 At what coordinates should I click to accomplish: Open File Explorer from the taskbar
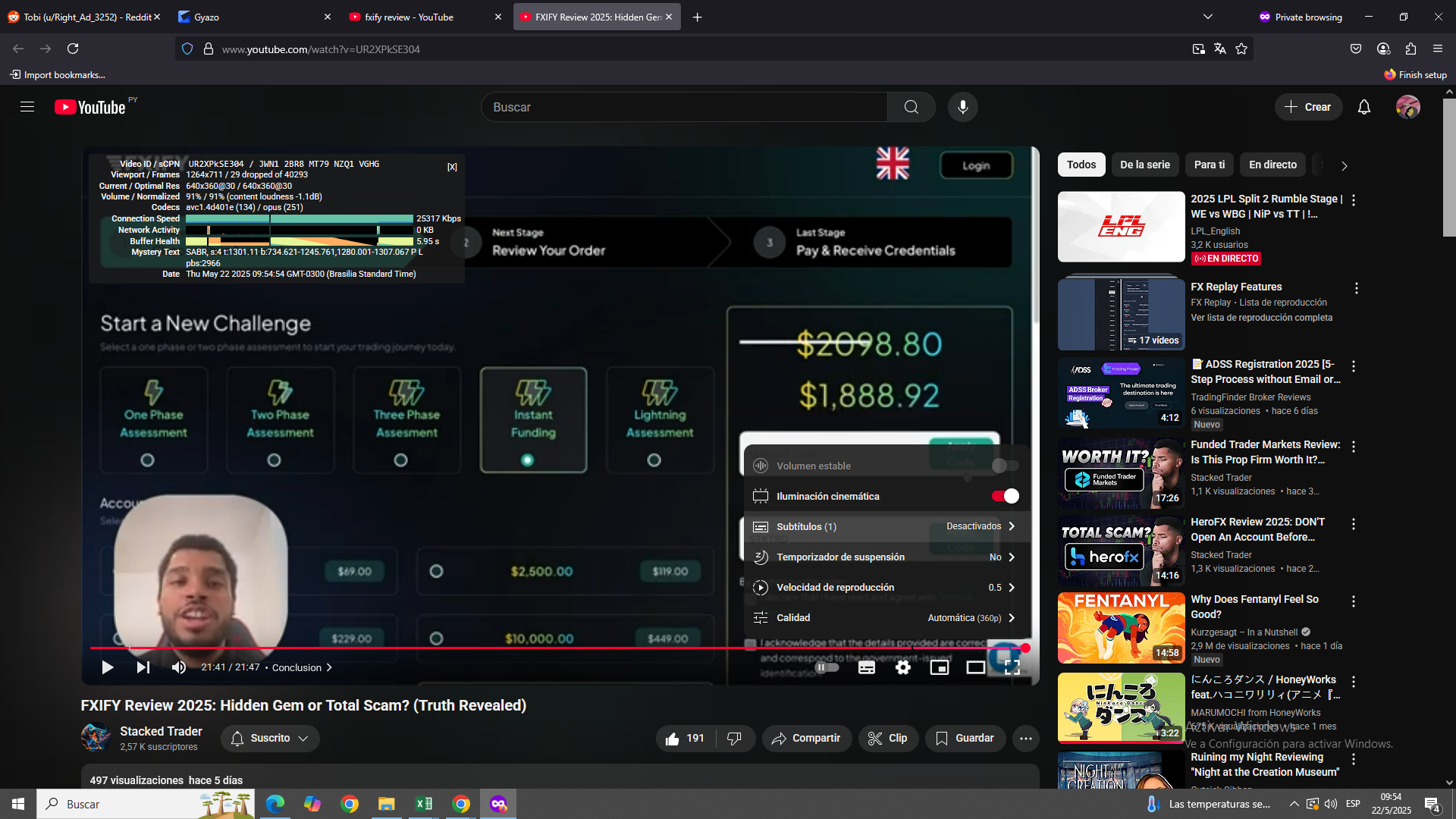(x=387, y=804)
